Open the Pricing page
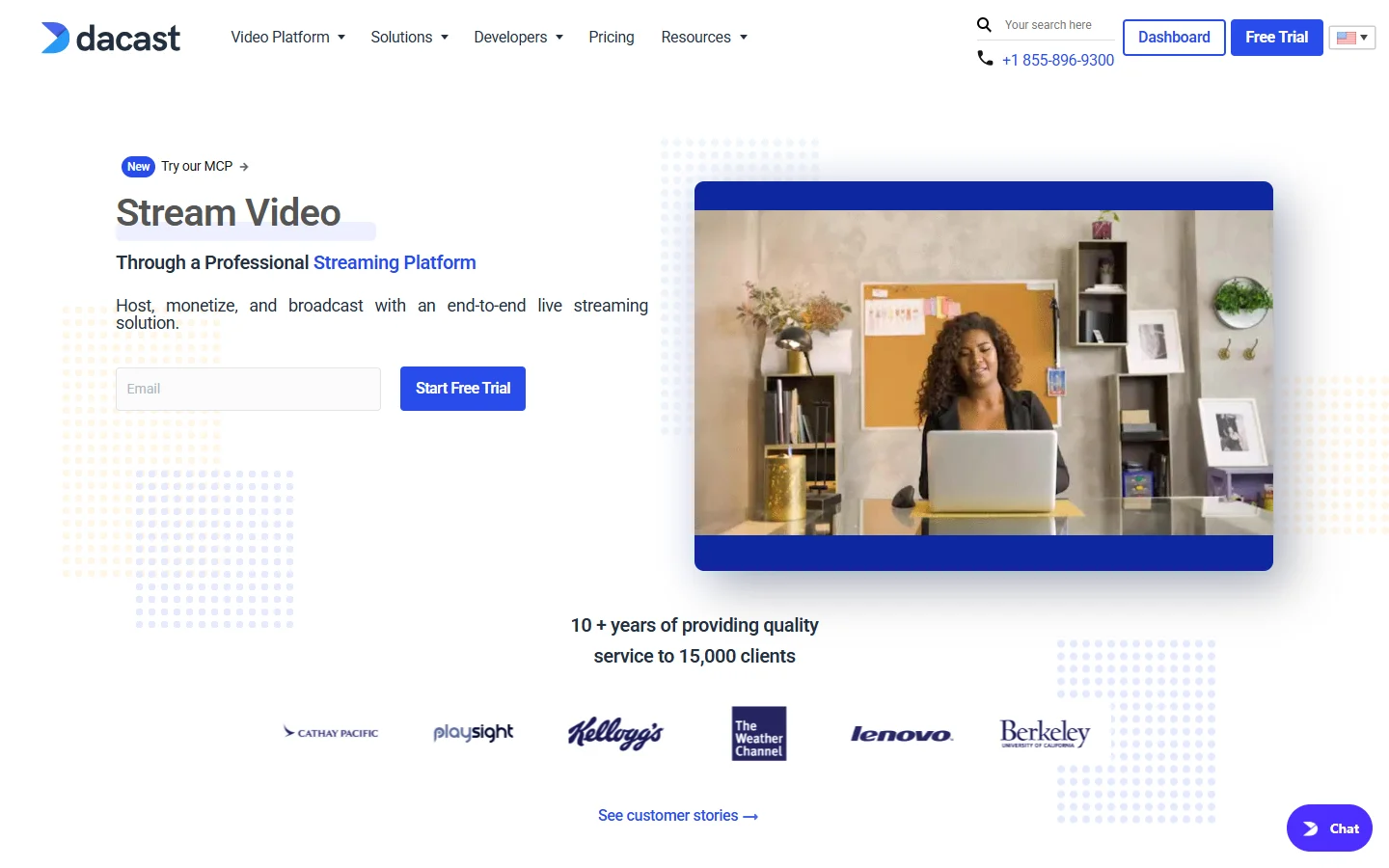 (612, 37)
